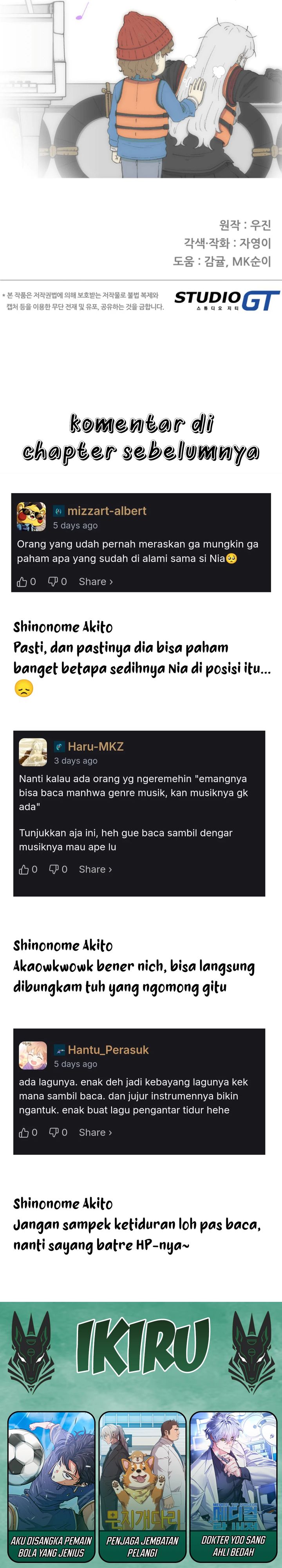Open Haru-MKZ's avatar picture
This screenshot has width=282, height=1568.
coord(33,752)
